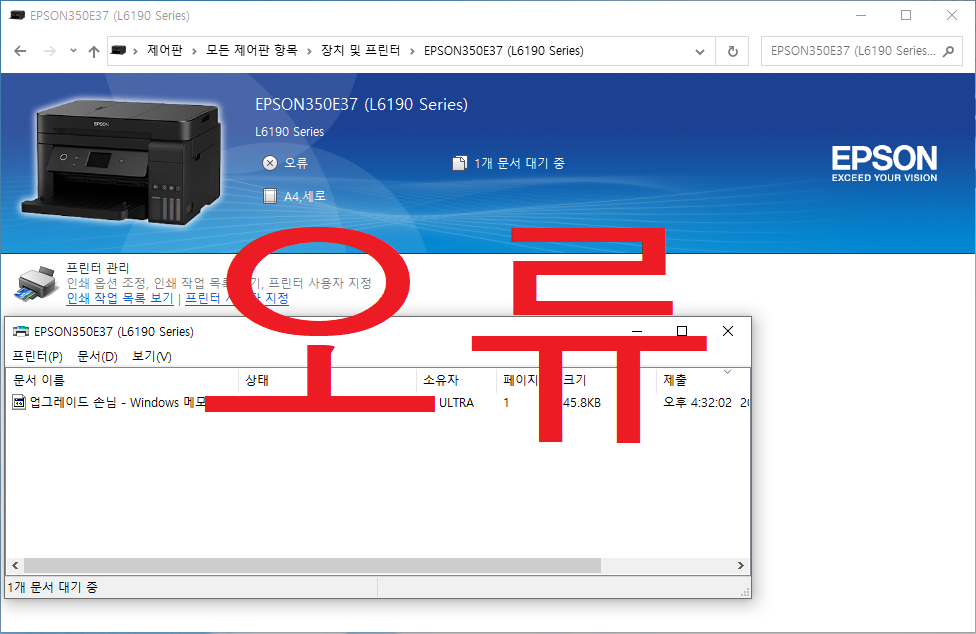Open recent locations dropdown arrow
This screenshot has width=976, height=634.
(x=73, y=51)
